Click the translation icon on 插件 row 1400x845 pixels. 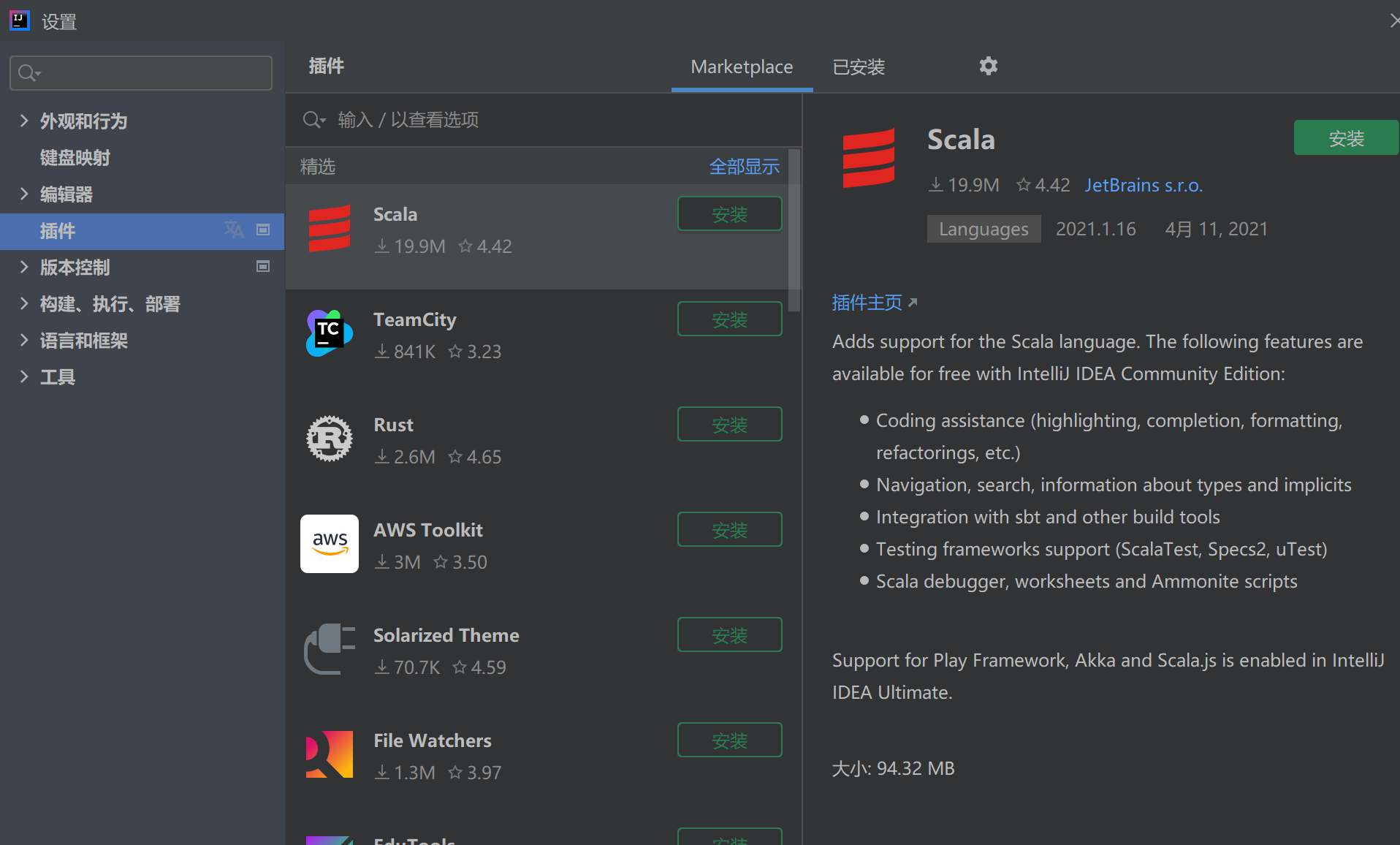pyautogui.click(x=234, y=230)
